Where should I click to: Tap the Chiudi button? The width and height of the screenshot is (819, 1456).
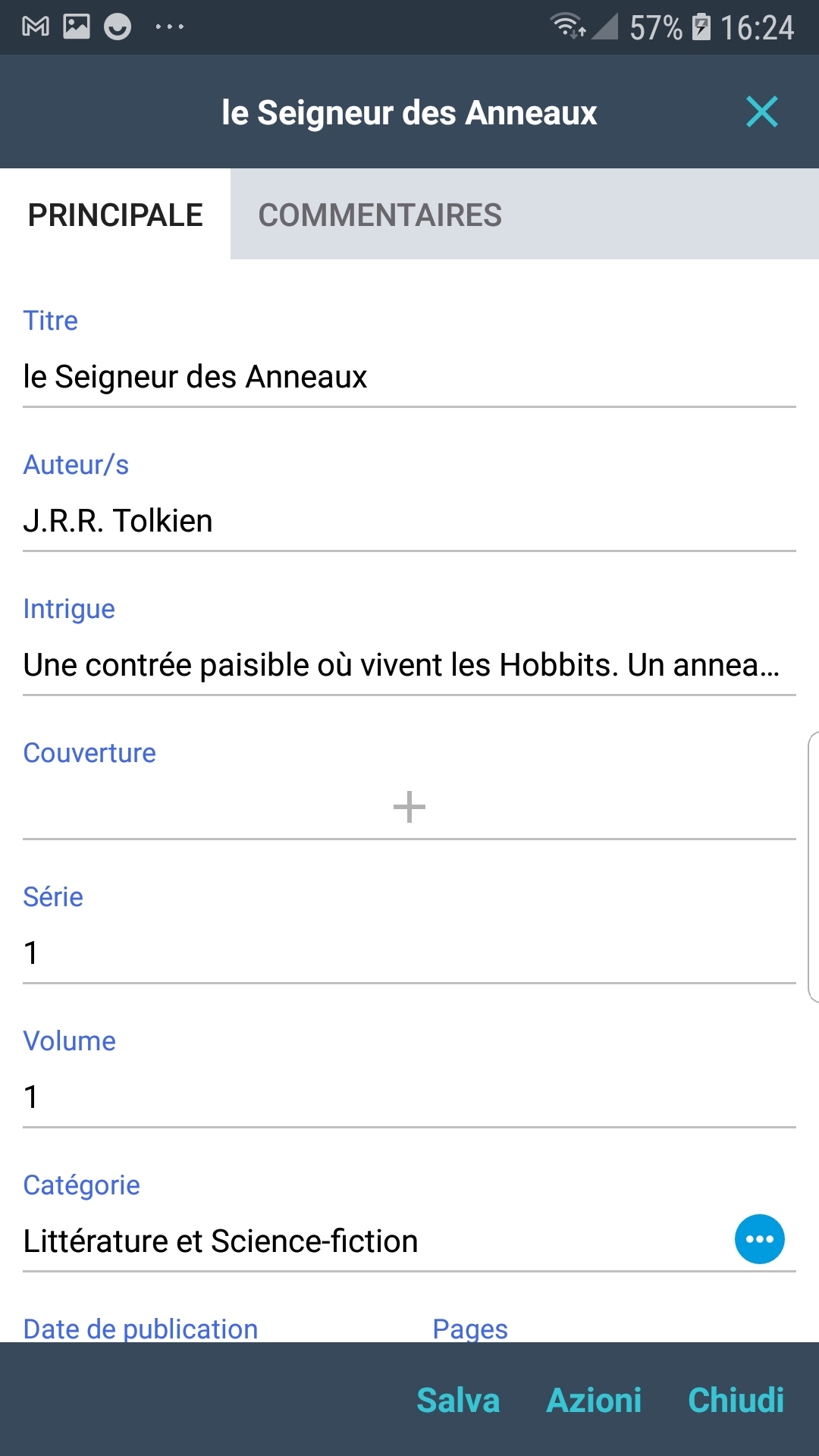(736, 1400)
